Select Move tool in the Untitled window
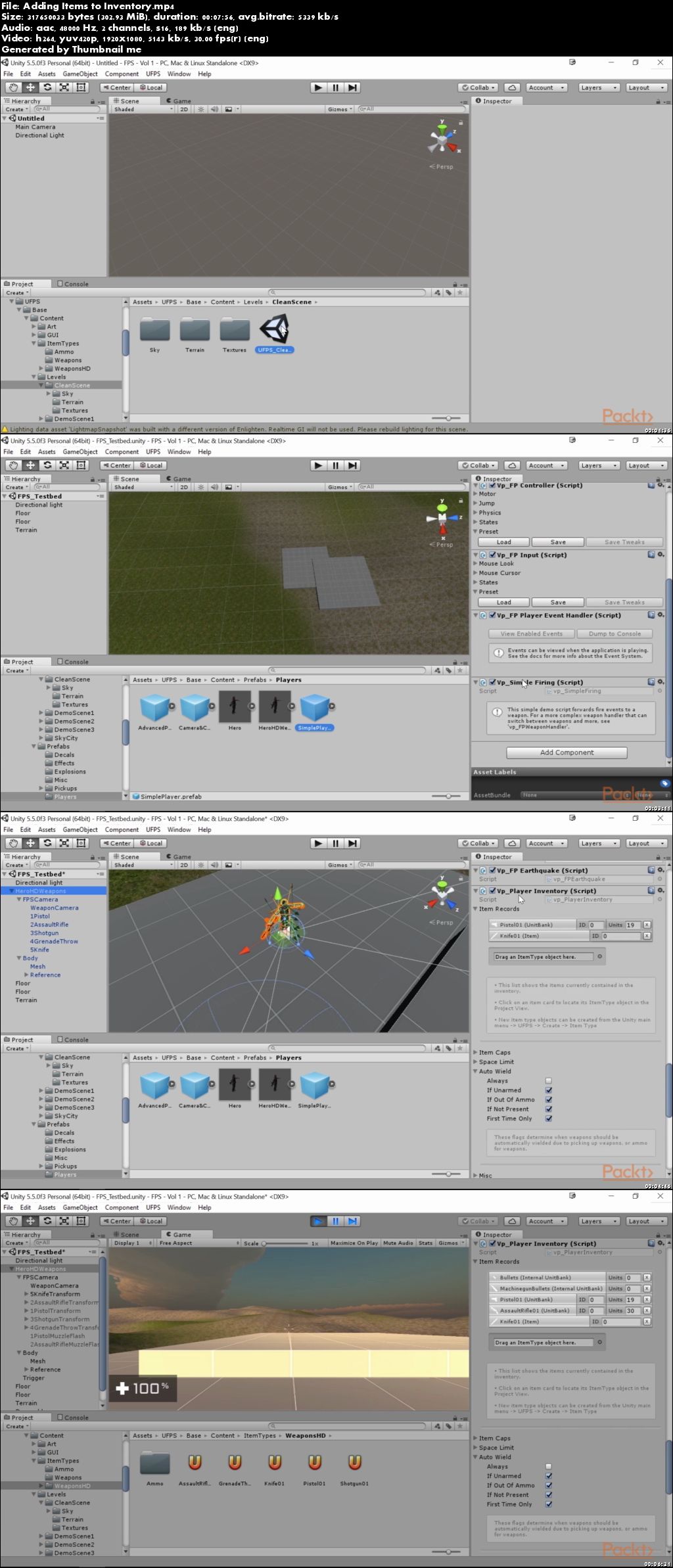 coord(30,87)
